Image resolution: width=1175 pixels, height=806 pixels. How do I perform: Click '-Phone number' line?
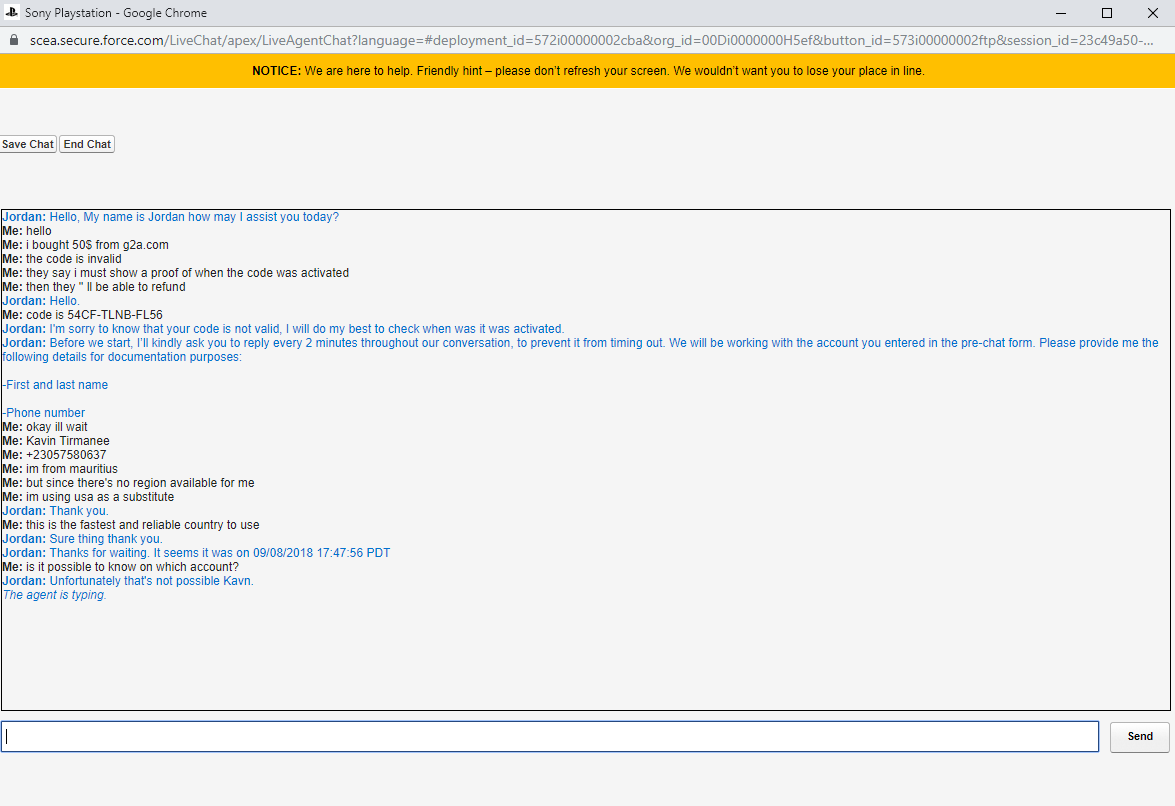(x=43, y=413)
